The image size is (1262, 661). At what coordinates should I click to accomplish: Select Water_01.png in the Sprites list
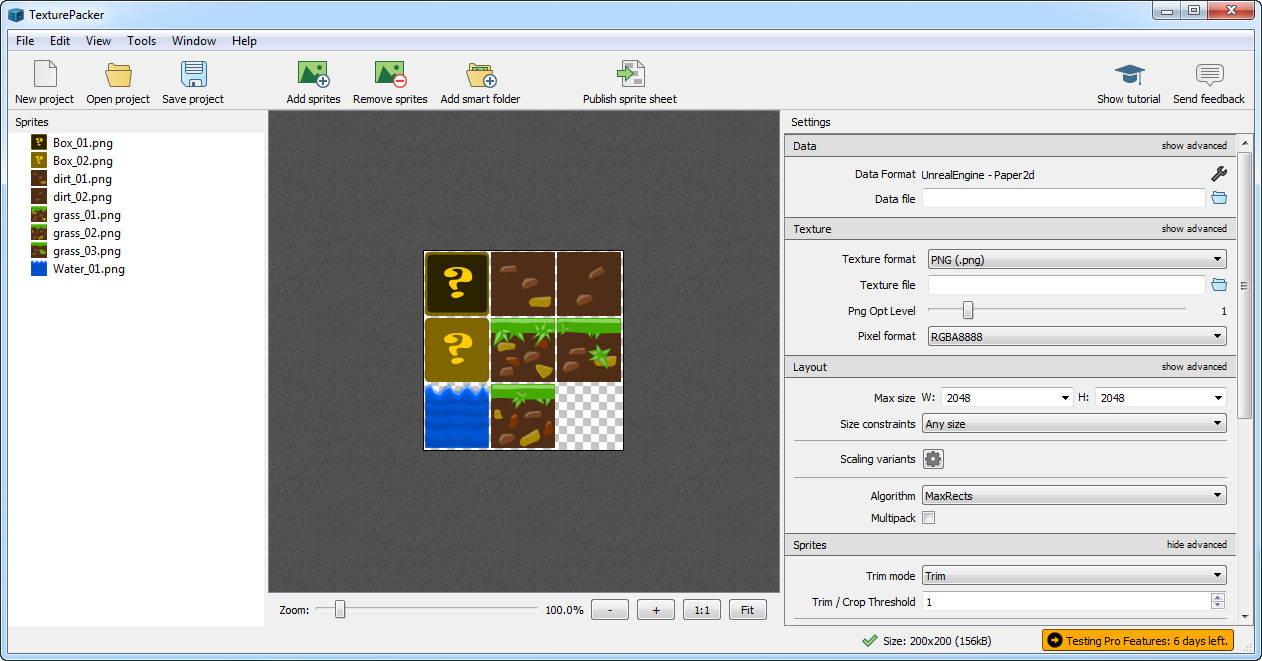click(89, 269)
